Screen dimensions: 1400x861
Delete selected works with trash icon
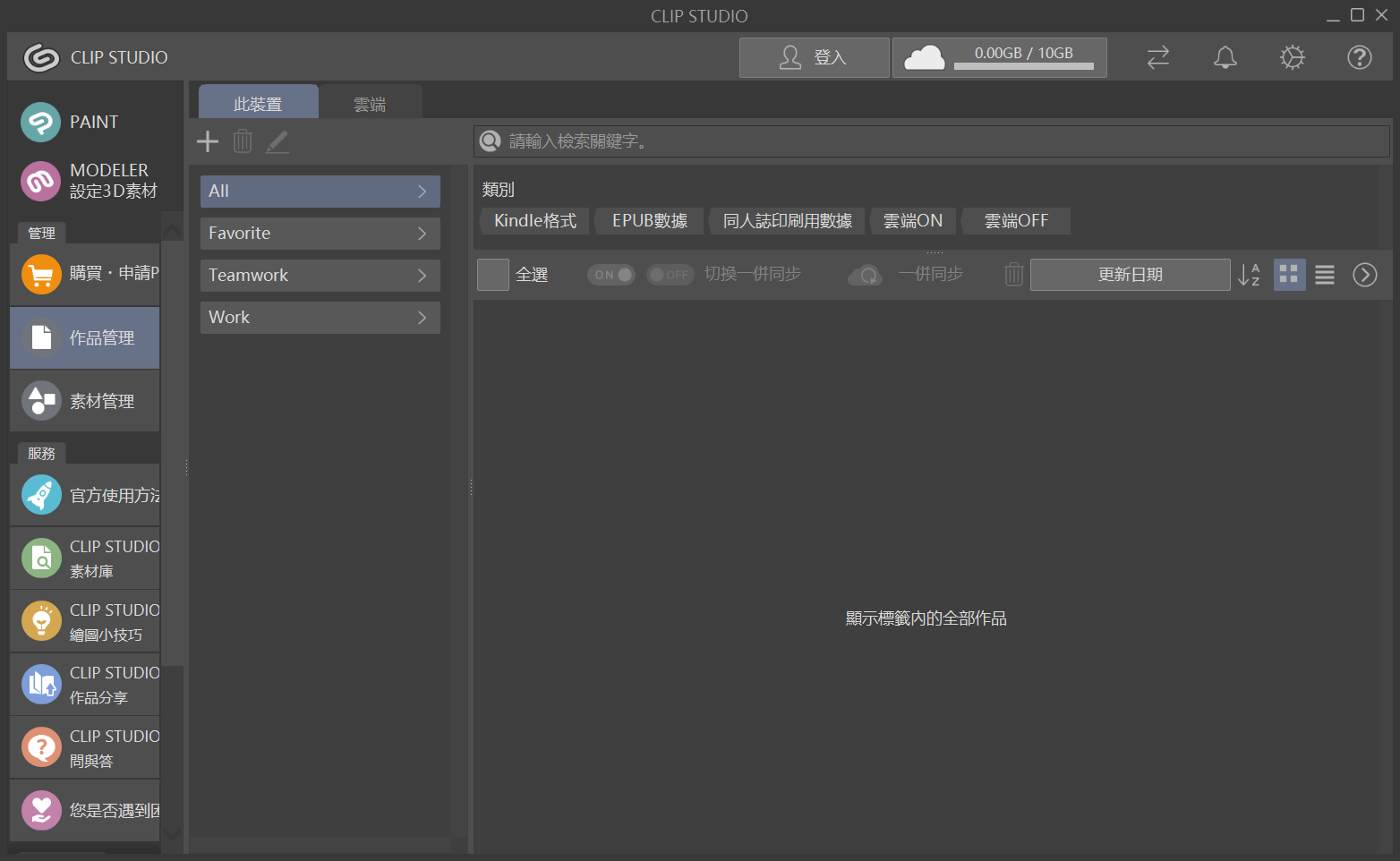[1013, 275]
